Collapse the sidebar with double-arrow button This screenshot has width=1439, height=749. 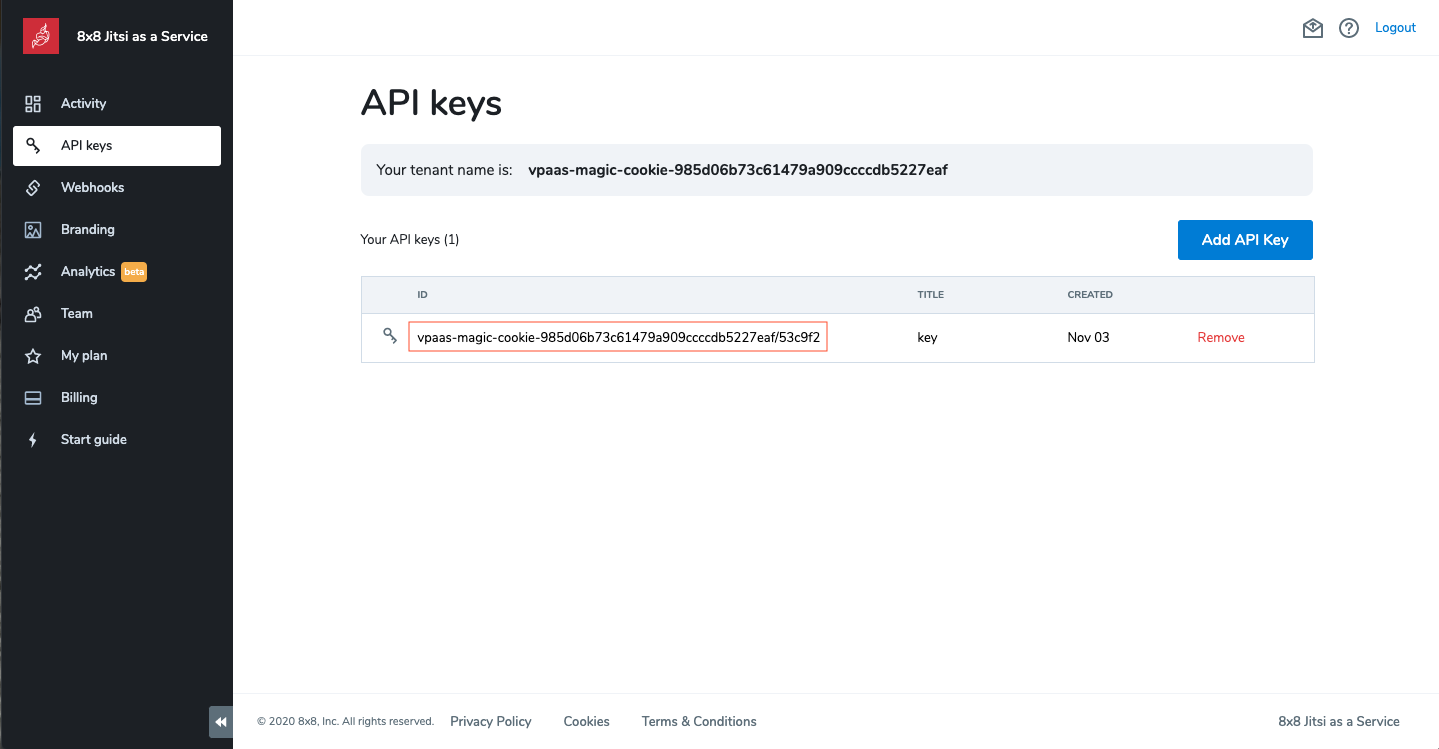[x=221, y=722]
